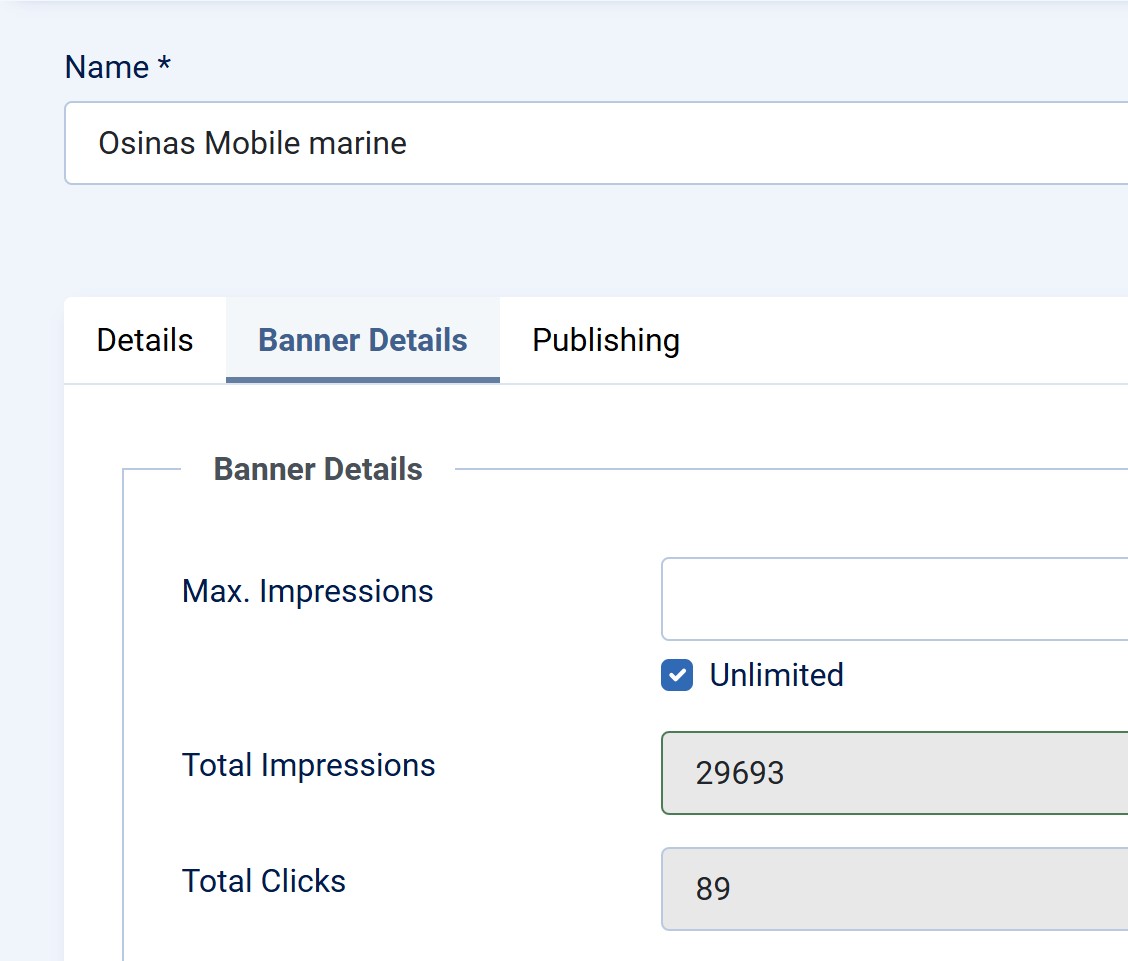1128x961 pixels.
Task: Click the Unlimited checkbox label text
Action: click(x=776, y=675)
